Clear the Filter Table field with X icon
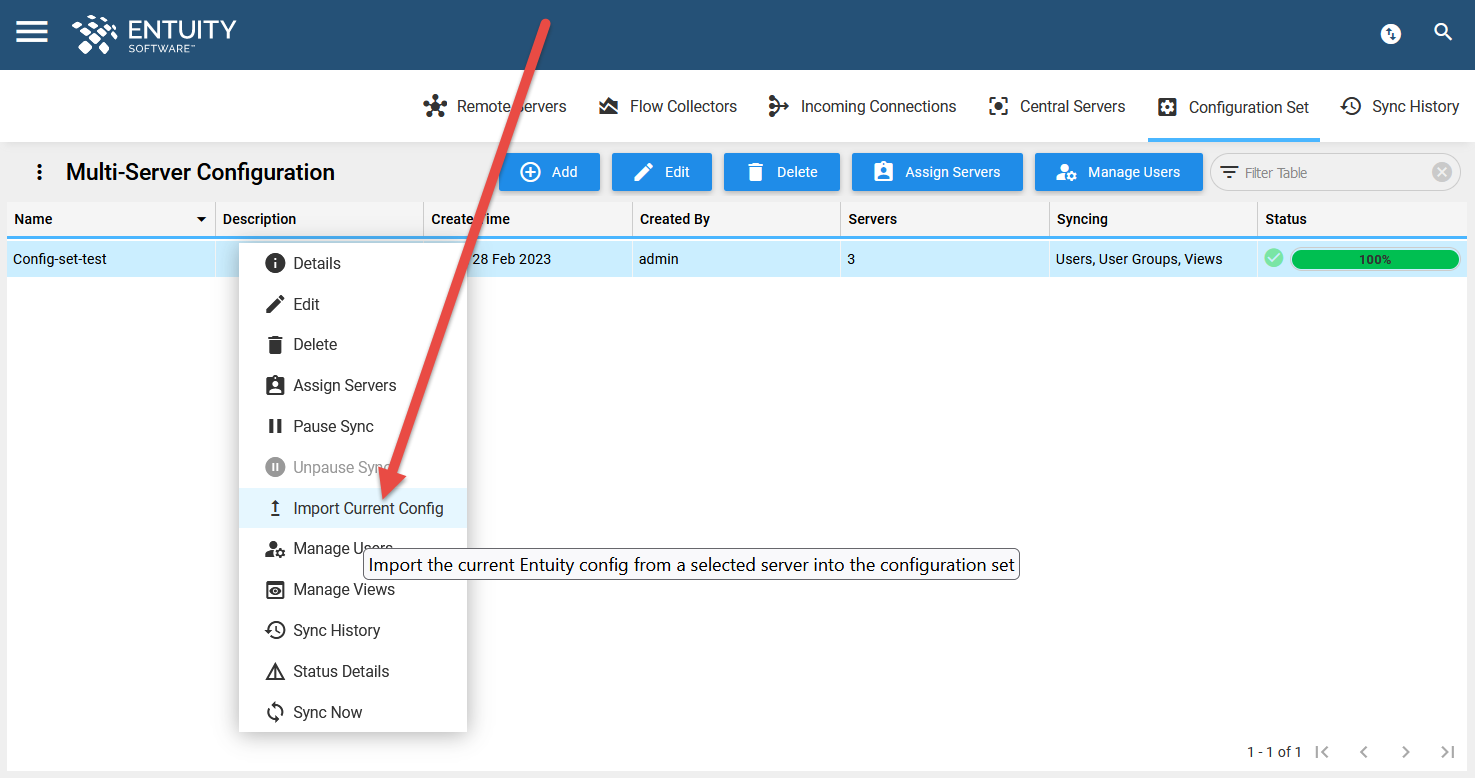Screen dimensions: 1475x778 (1441, 172)
